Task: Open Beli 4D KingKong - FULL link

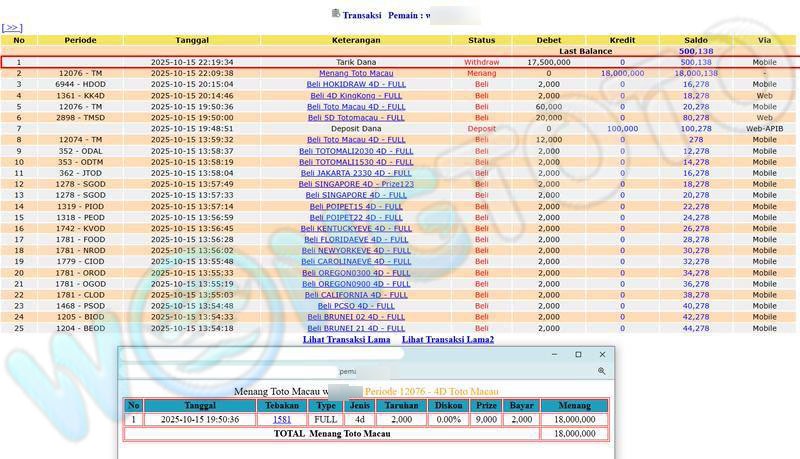Action: point(356,95)
